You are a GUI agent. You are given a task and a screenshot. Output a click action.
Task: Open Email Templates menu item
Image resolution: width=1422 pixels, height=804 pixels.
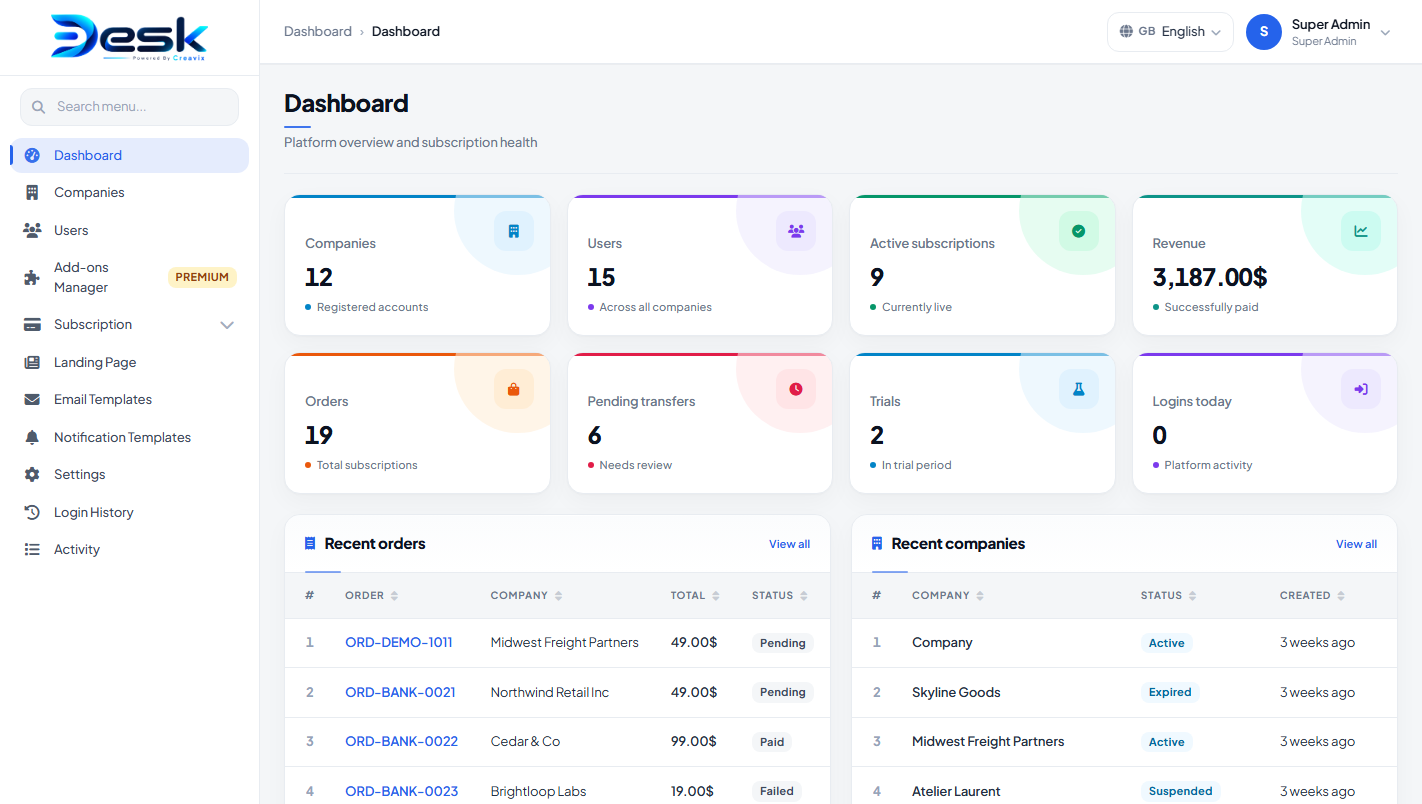click(129, 399)
